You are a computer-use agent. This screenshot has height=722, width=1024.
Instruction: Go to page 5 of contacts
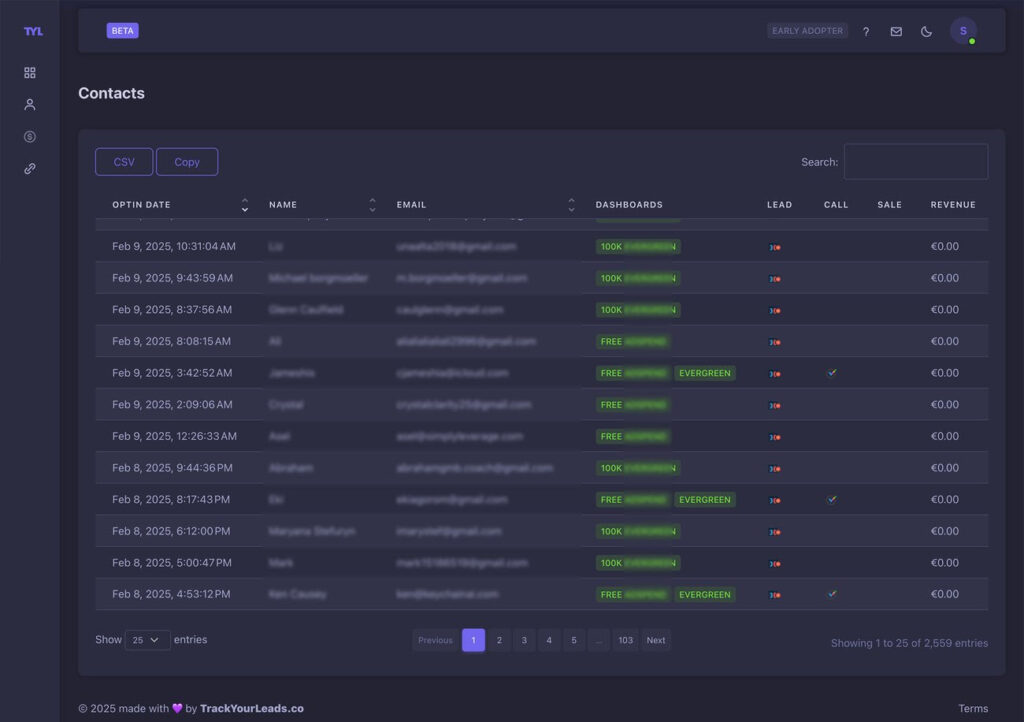574,640
